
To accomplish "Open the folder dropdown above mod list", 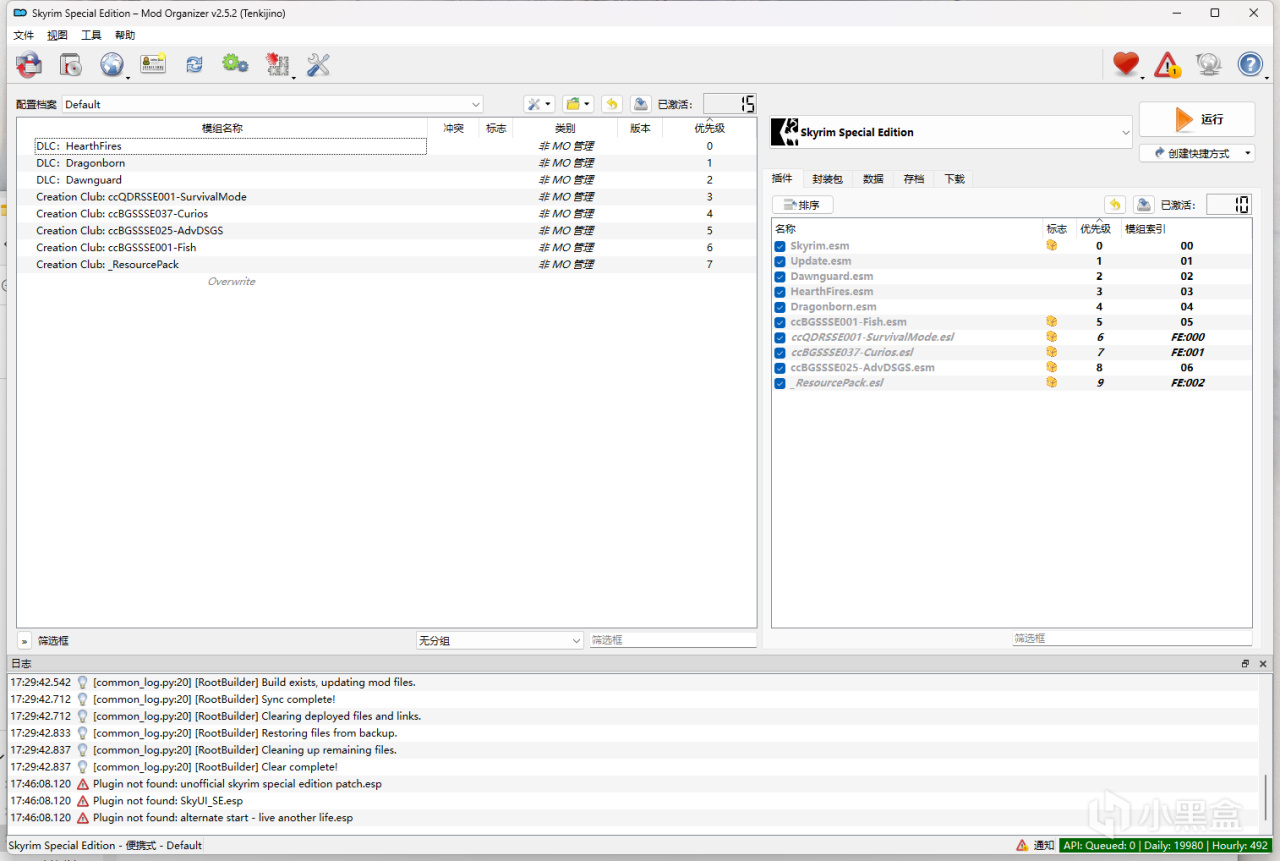I will tap(577, 104).
